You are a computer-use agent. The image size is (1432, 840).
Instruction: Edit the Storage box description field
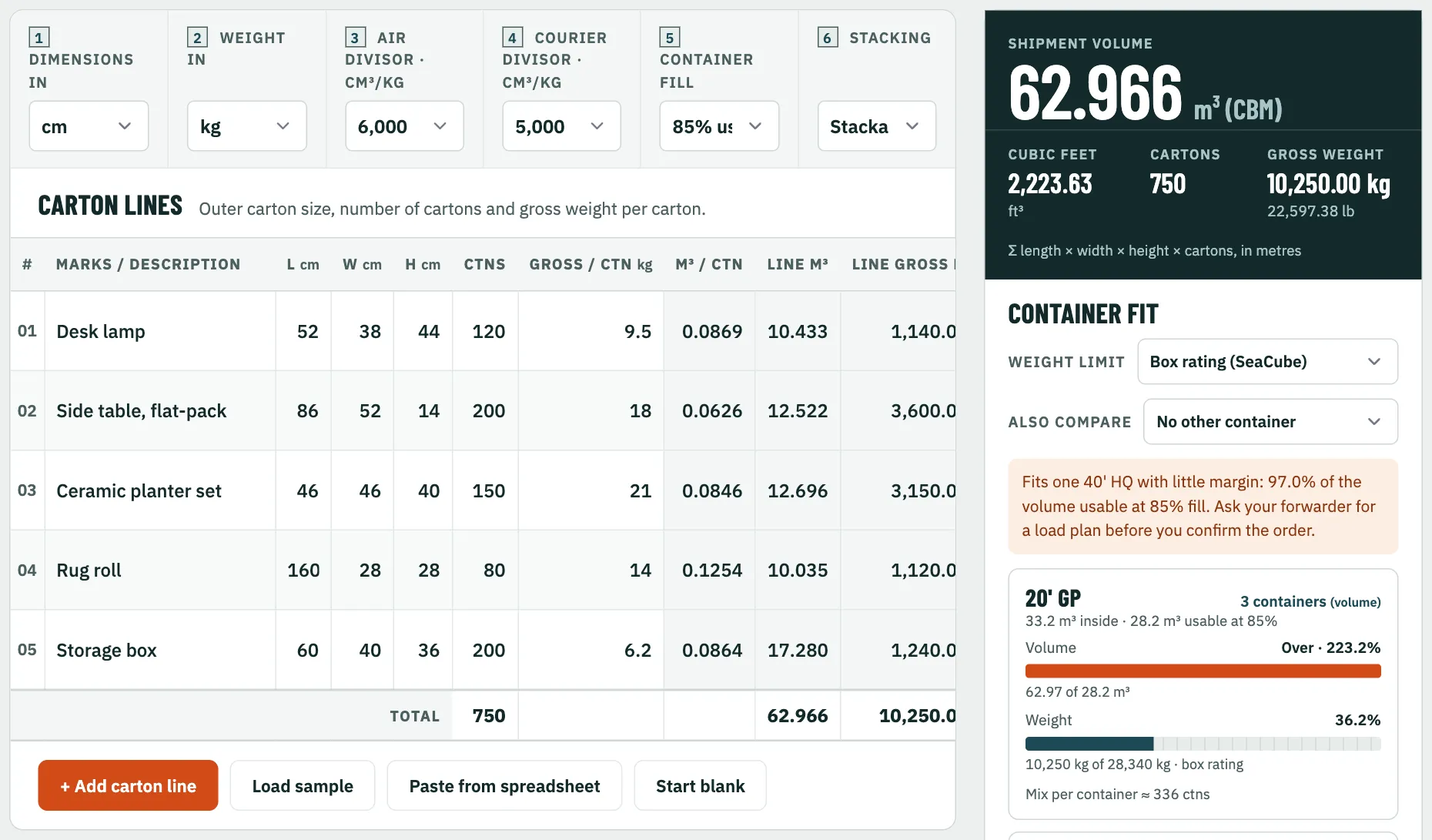click(x=160, y=651)
